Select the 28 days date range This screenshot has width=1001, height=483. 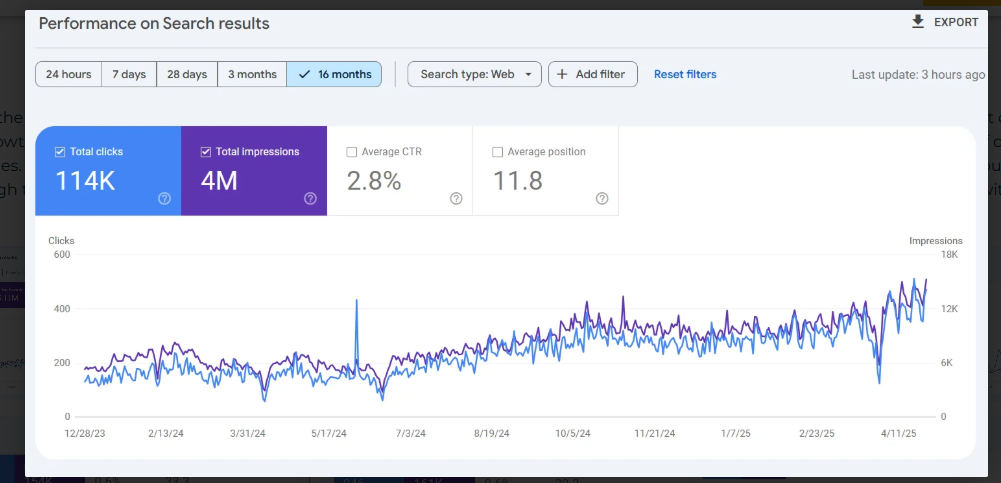pyautogui.click(x=187, y=74)
